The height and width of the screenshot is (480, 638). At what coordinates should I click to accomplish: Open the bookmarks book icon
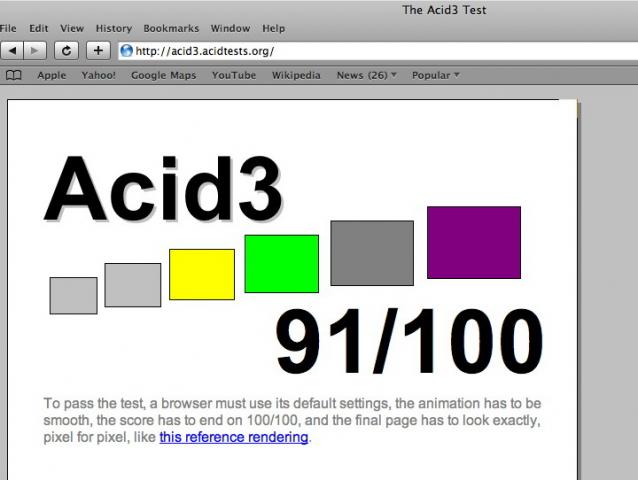pos(13,75)
